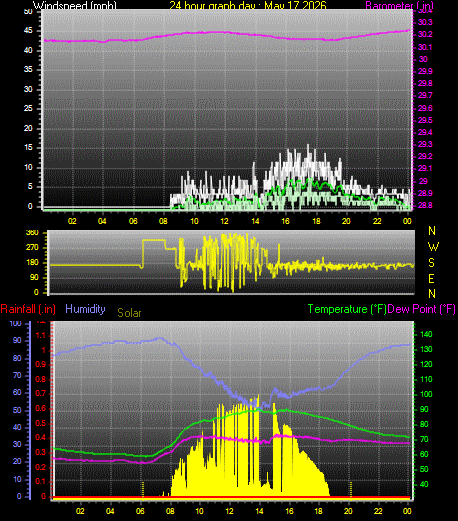Click the 1.1 rainfall axis value
Screen dimensions: 458x521
(x=41, y=336)
